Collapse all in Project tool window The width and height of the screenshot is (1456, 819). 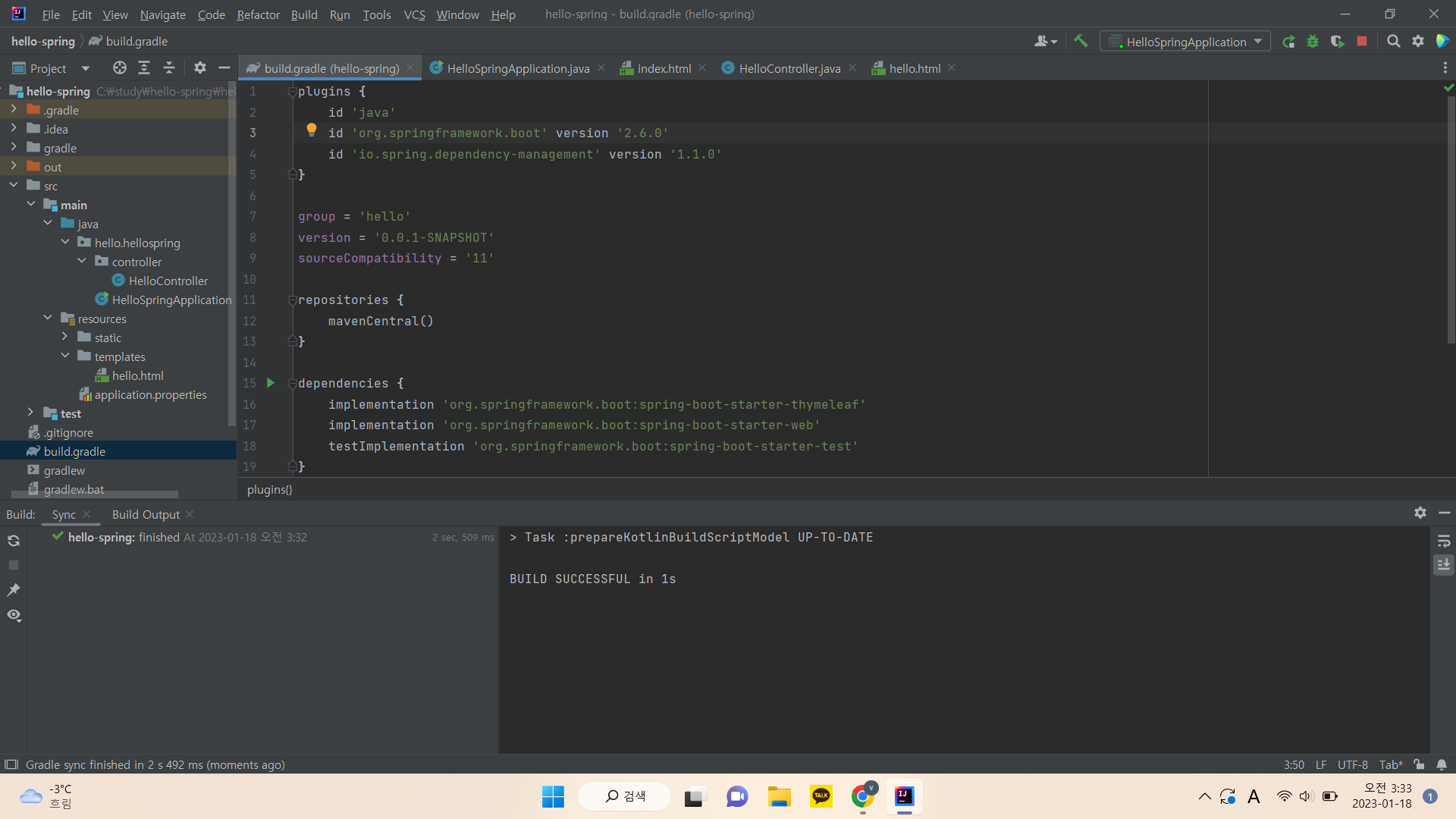click(x=169, y=68)
